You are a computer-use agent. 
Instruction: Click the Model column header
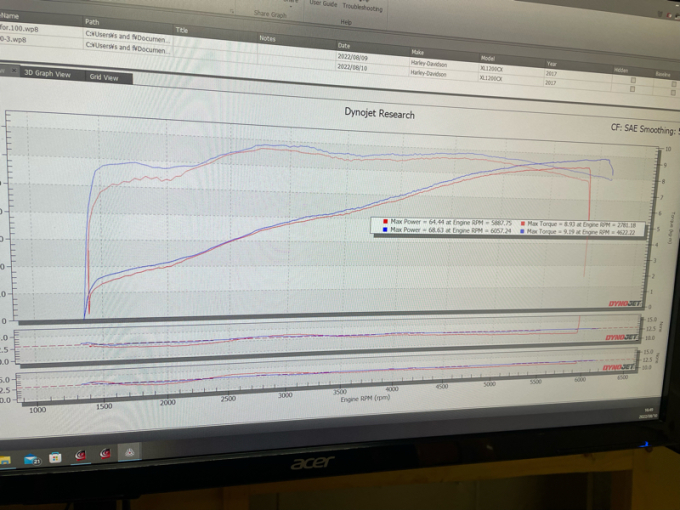pos(488,58)
